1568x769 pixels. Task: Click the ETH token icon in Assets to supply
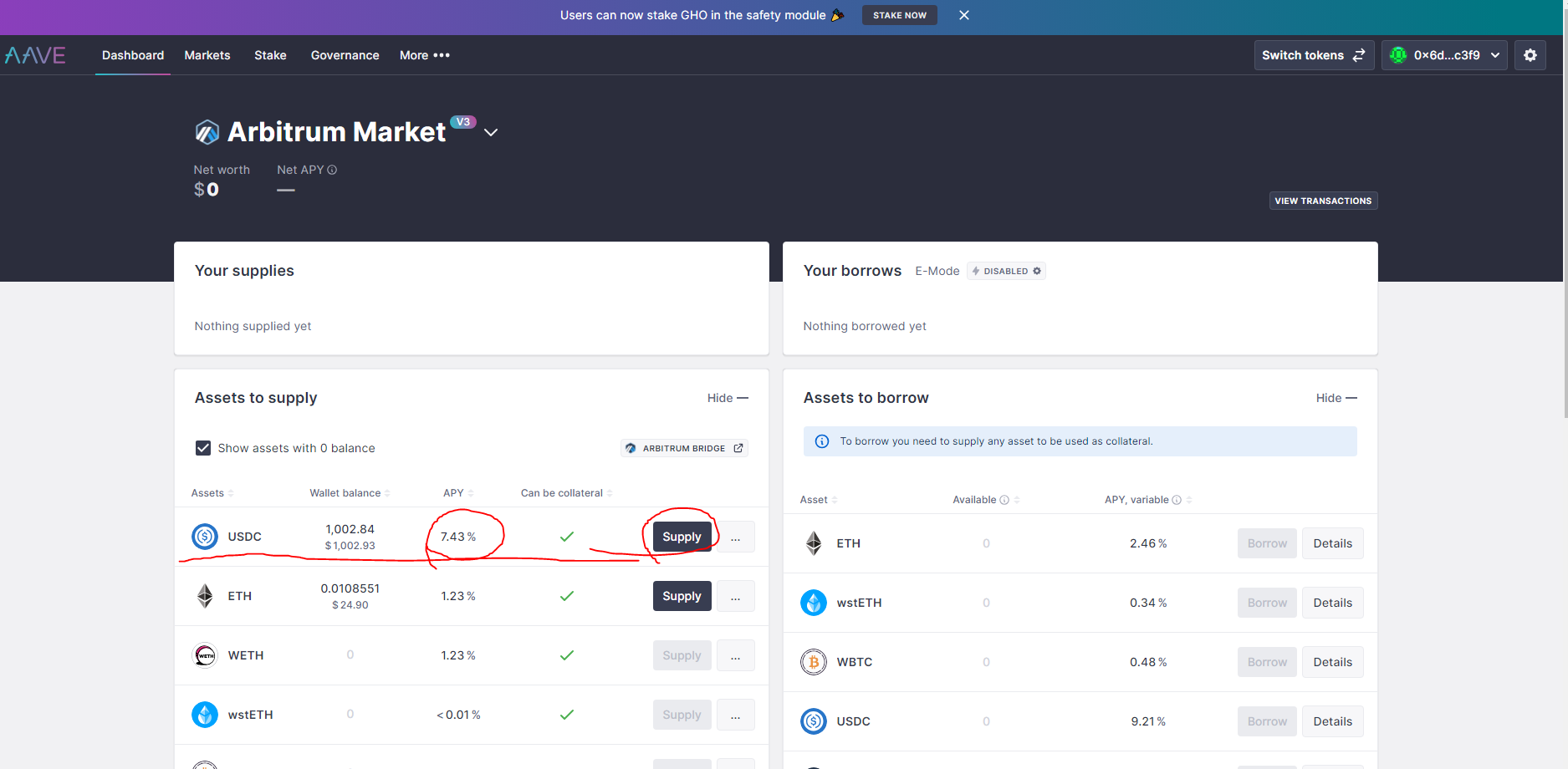205,596
